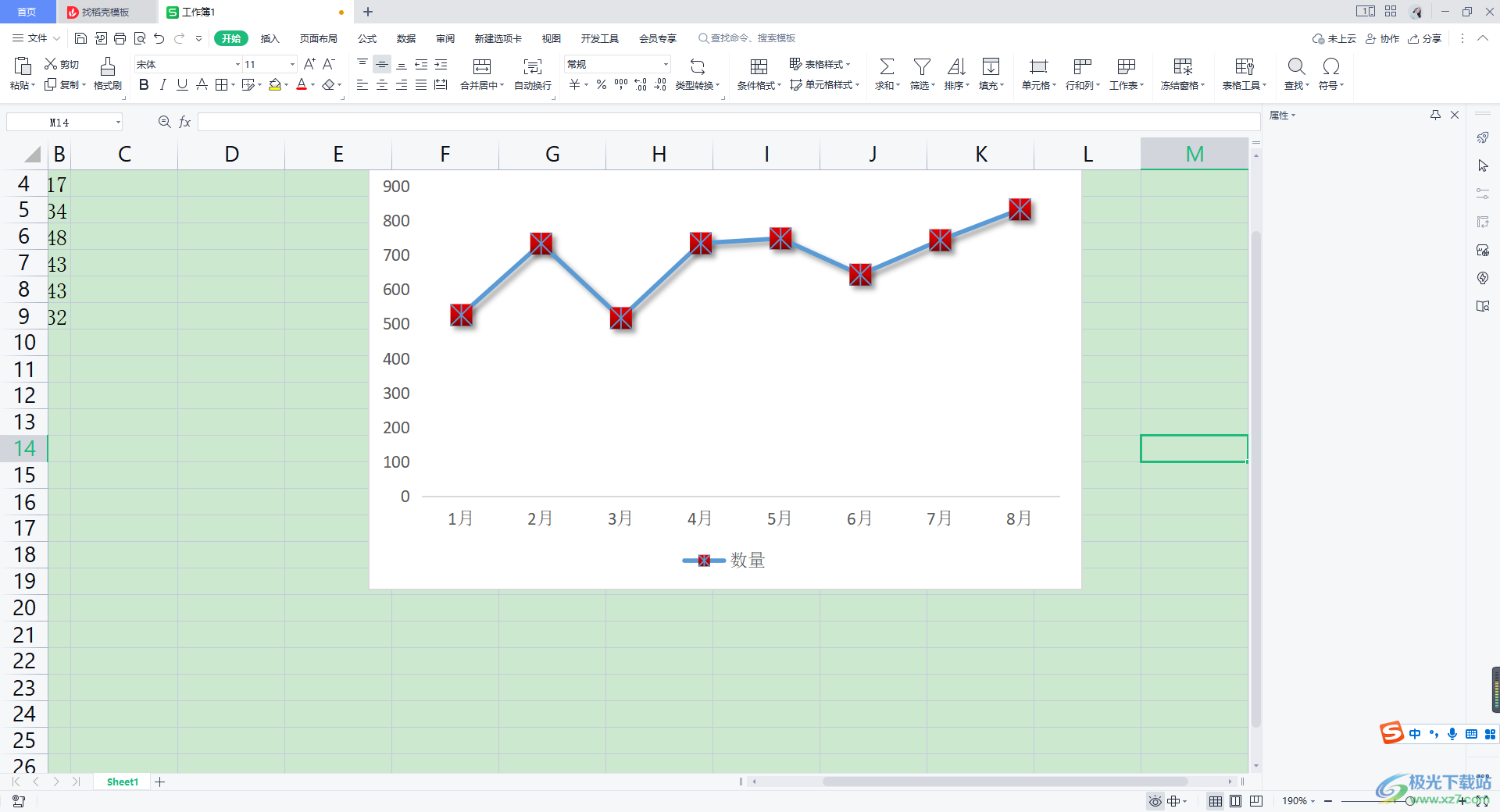The height and width of the screenshot is (812, 1500).
Task: Toggle Italic formatting
Action: 163,84
